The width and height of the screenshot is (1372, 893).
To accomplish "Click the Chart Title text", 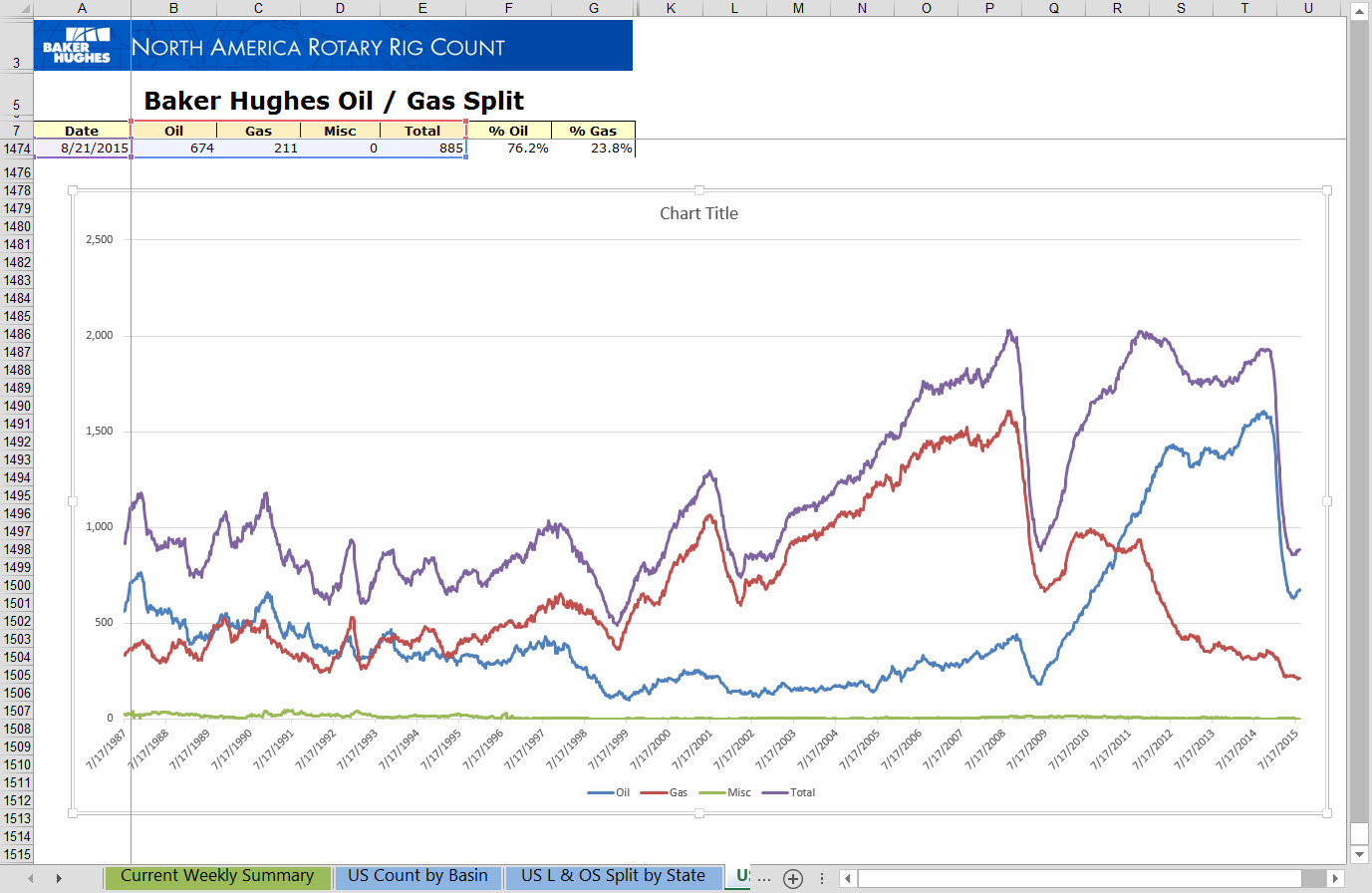I will tap(698, 213).
